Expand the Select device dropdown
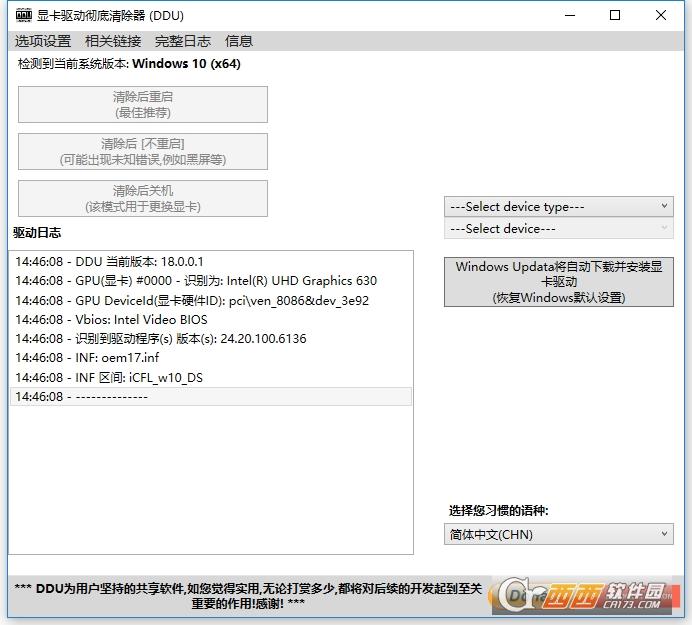The width and height of the screenshot is (692, 625). point(559,229)
